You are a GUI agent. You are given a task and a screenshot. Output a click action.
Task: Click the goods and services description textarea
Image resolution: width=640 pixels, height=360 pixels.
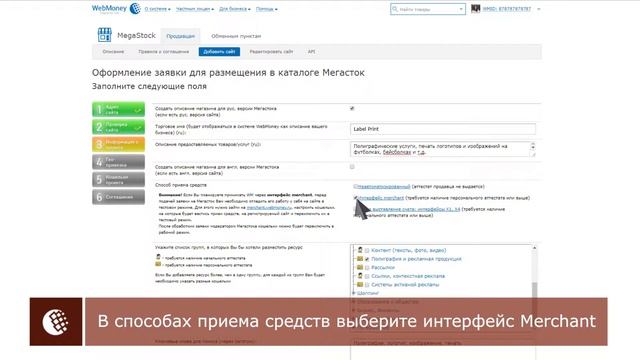pyautogui.click(x=443, y=149)
